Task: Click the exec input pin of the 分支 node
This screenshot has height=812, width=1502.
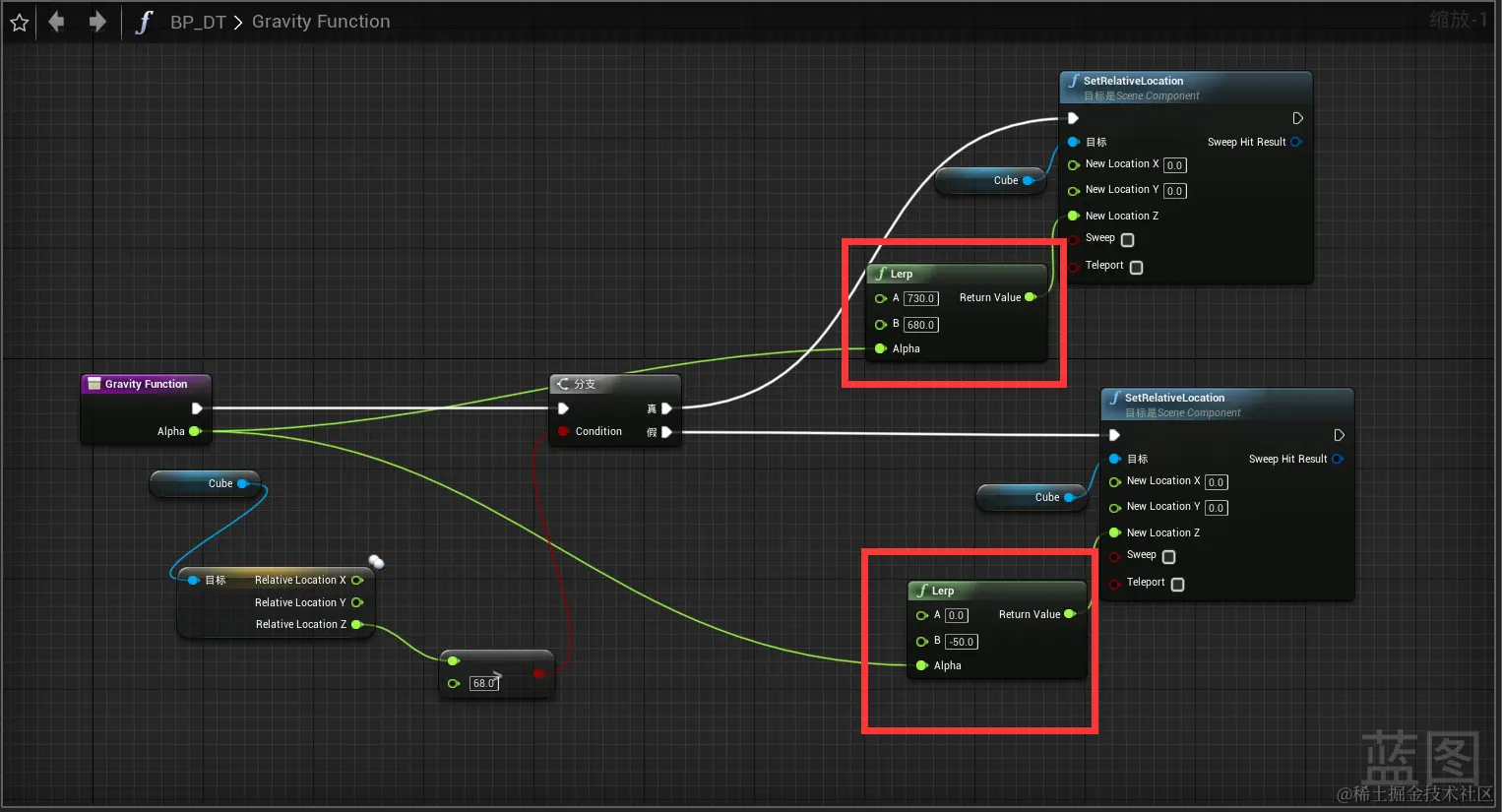Action: click(563, 408)
